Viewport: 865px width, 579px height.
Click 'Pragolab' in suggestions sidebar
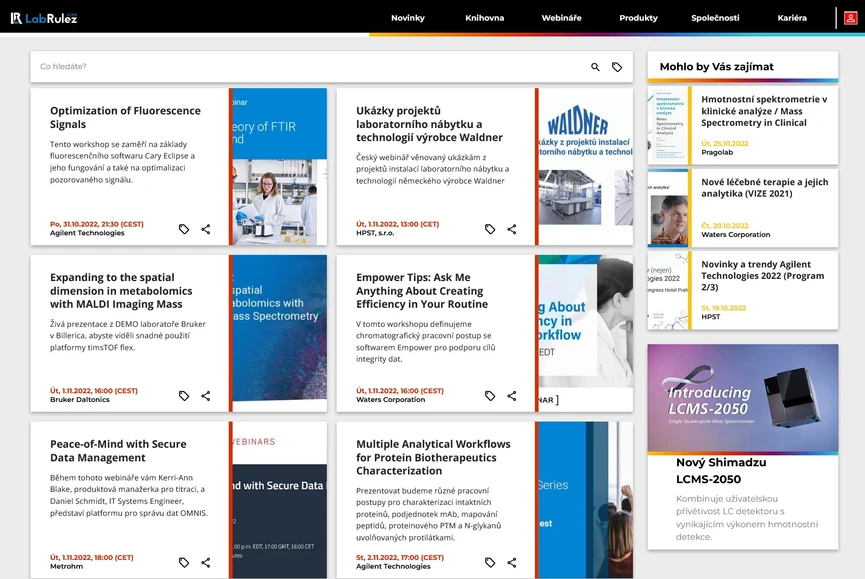[717, 152]
